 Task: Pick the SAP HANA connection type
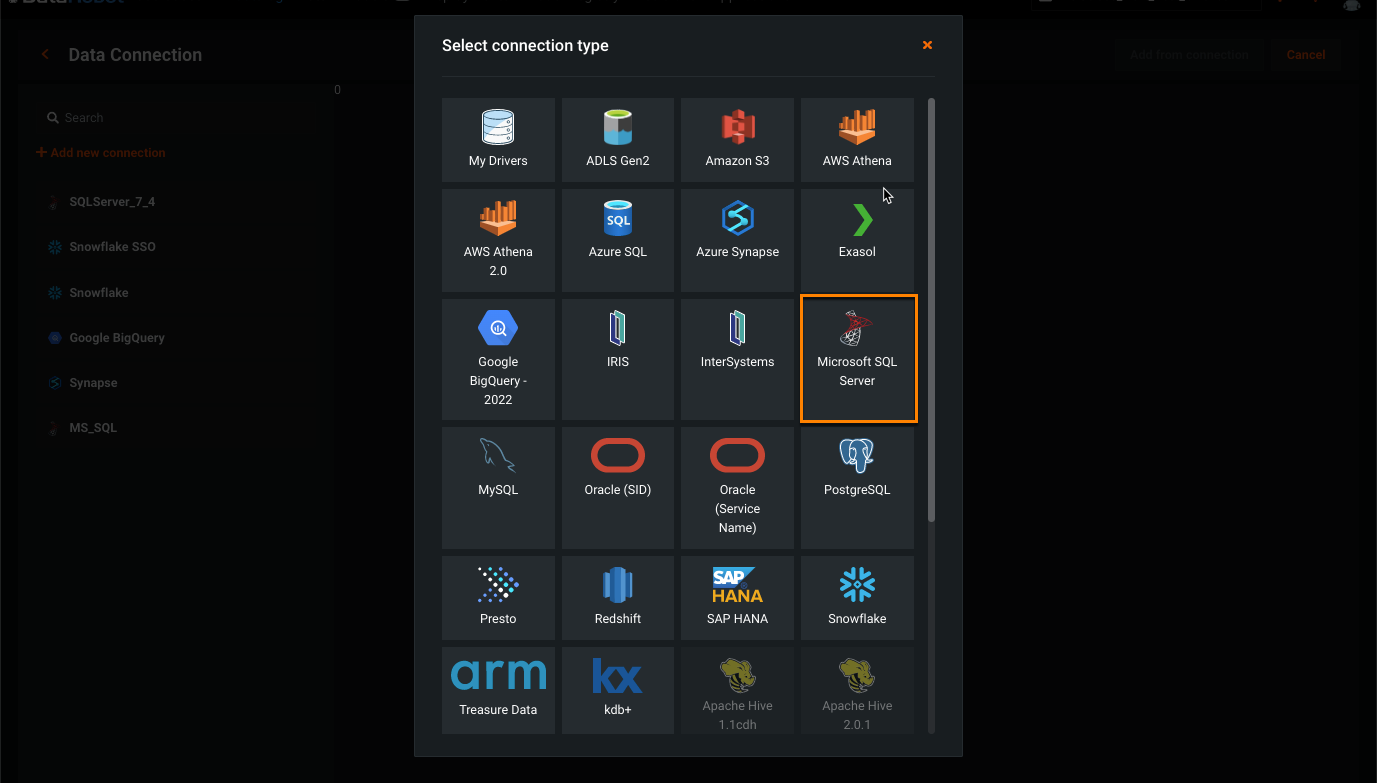point(737,598)
